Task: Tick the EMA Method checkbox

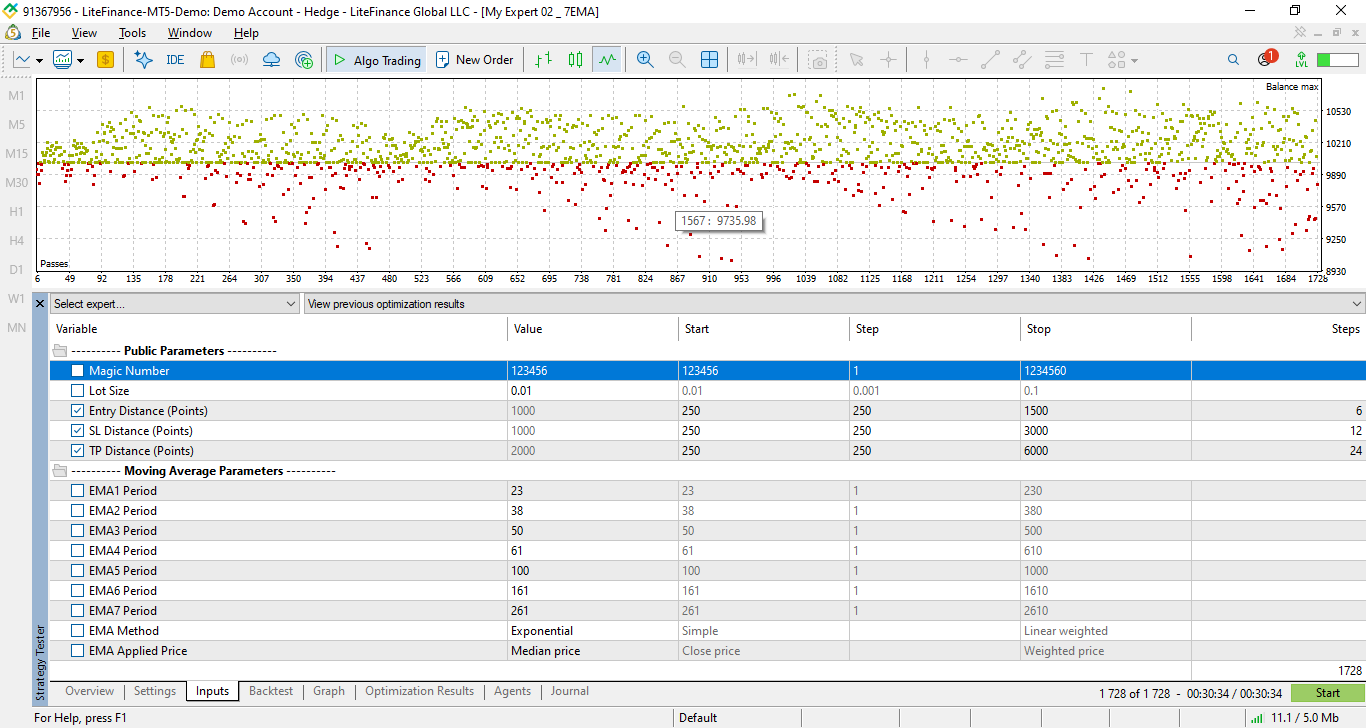Action: click(78, 631)
